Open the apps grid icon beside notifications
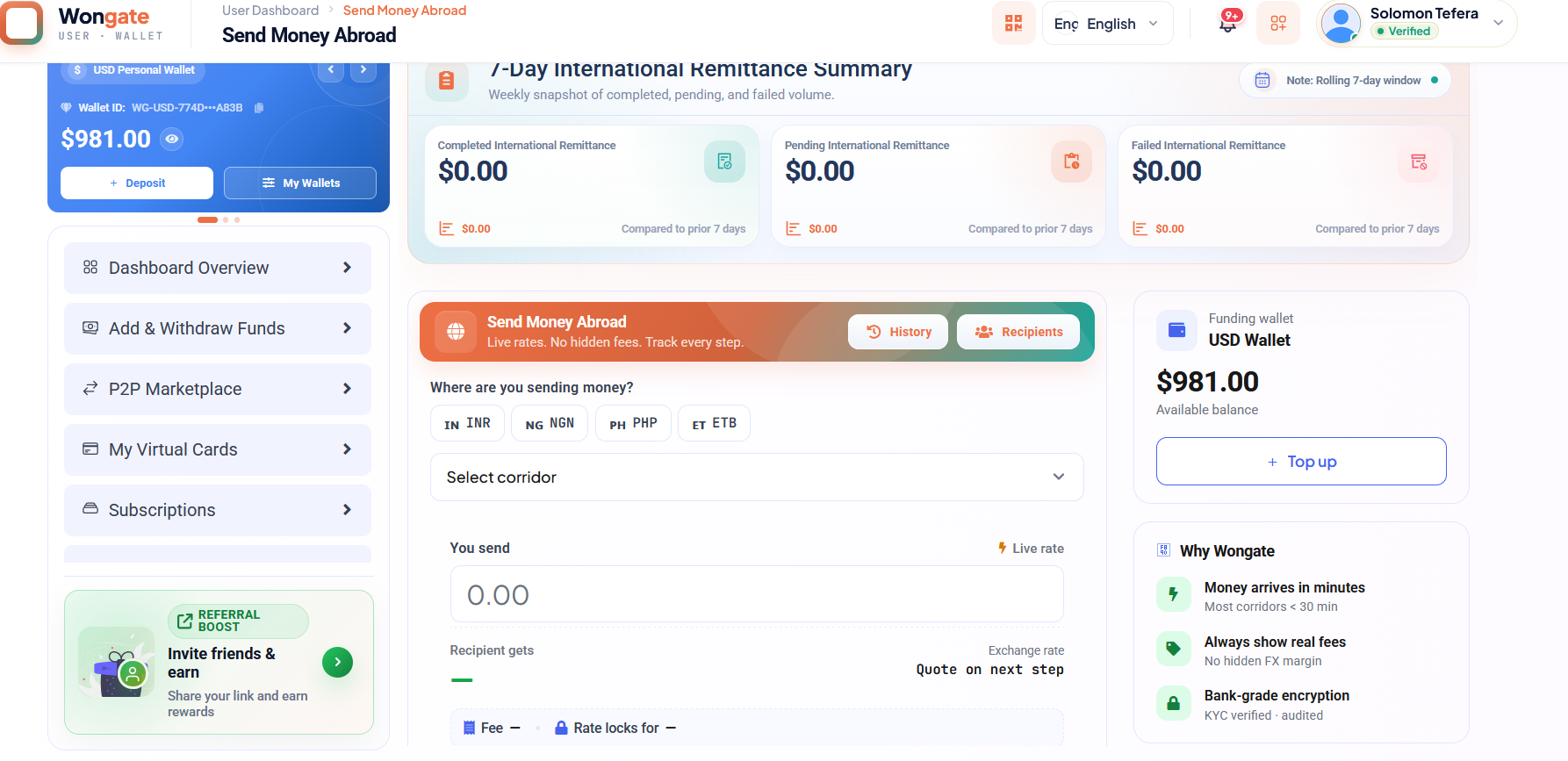 click(x=1277, y=24)
